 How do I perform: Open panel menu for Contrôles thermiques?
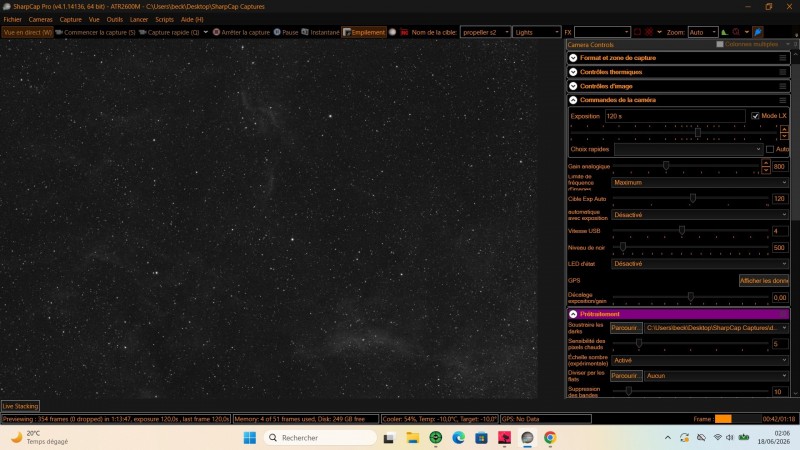[x=783, y=72]
